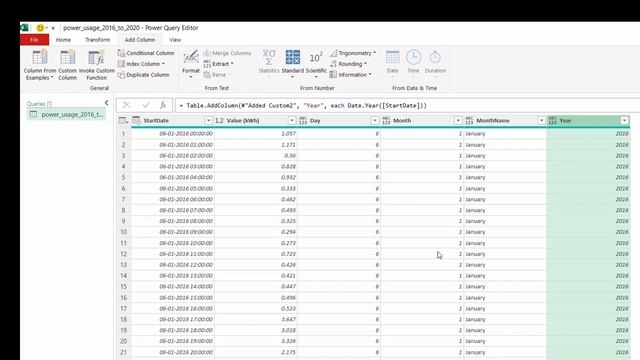
Task: Open Standard number operations
Action: pyautogui.click(x=293, y=64)
